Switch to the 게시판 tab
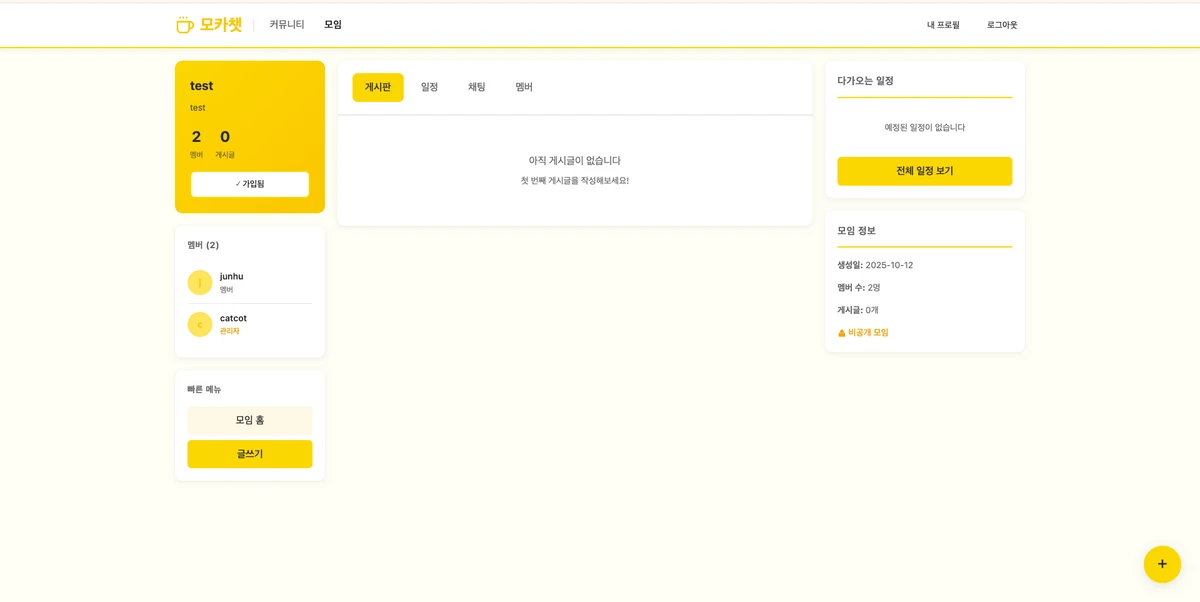1200x602 pixels. click(378, 87)
